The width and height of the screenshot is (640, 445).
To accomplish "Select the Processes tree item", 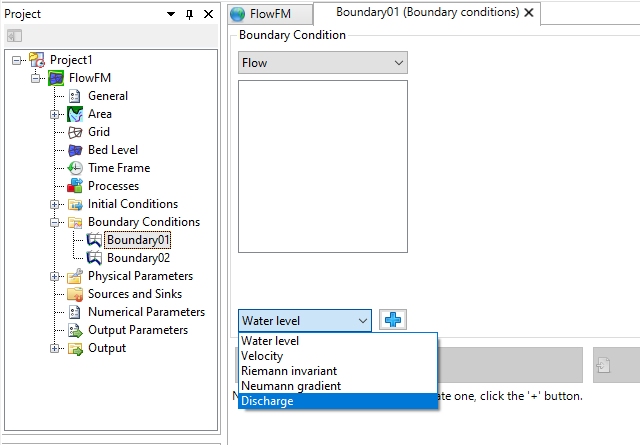I will (x=113, y=186).
